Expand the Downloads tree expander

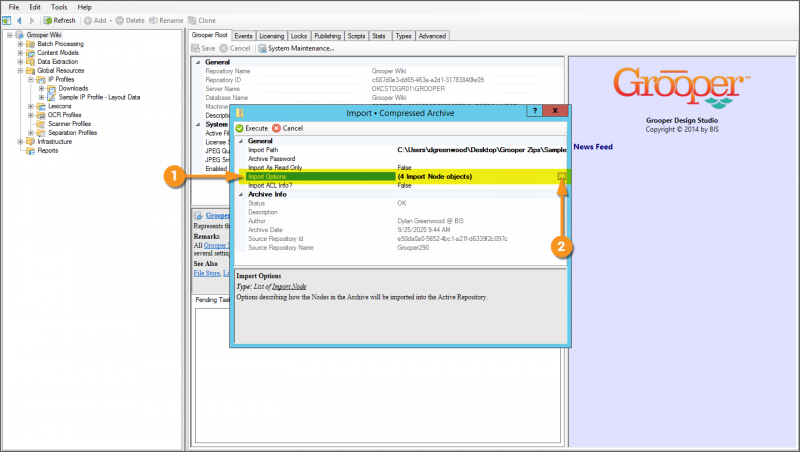pos(41,88)
